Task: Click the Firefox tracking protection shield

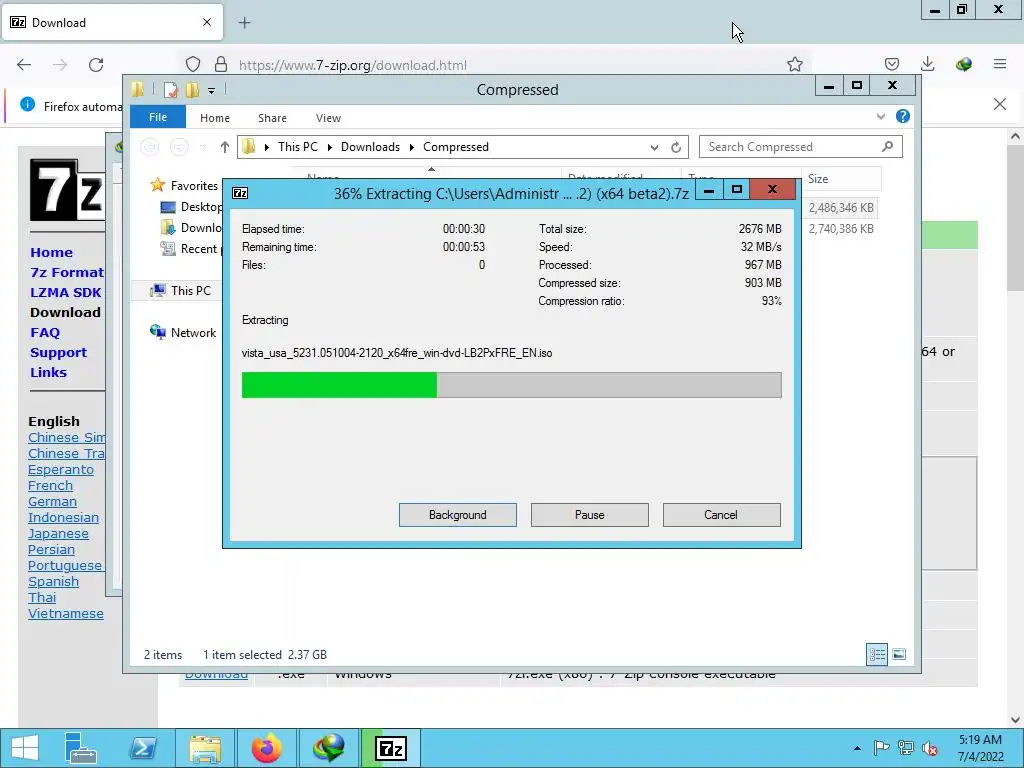Action: coord(193,64)
